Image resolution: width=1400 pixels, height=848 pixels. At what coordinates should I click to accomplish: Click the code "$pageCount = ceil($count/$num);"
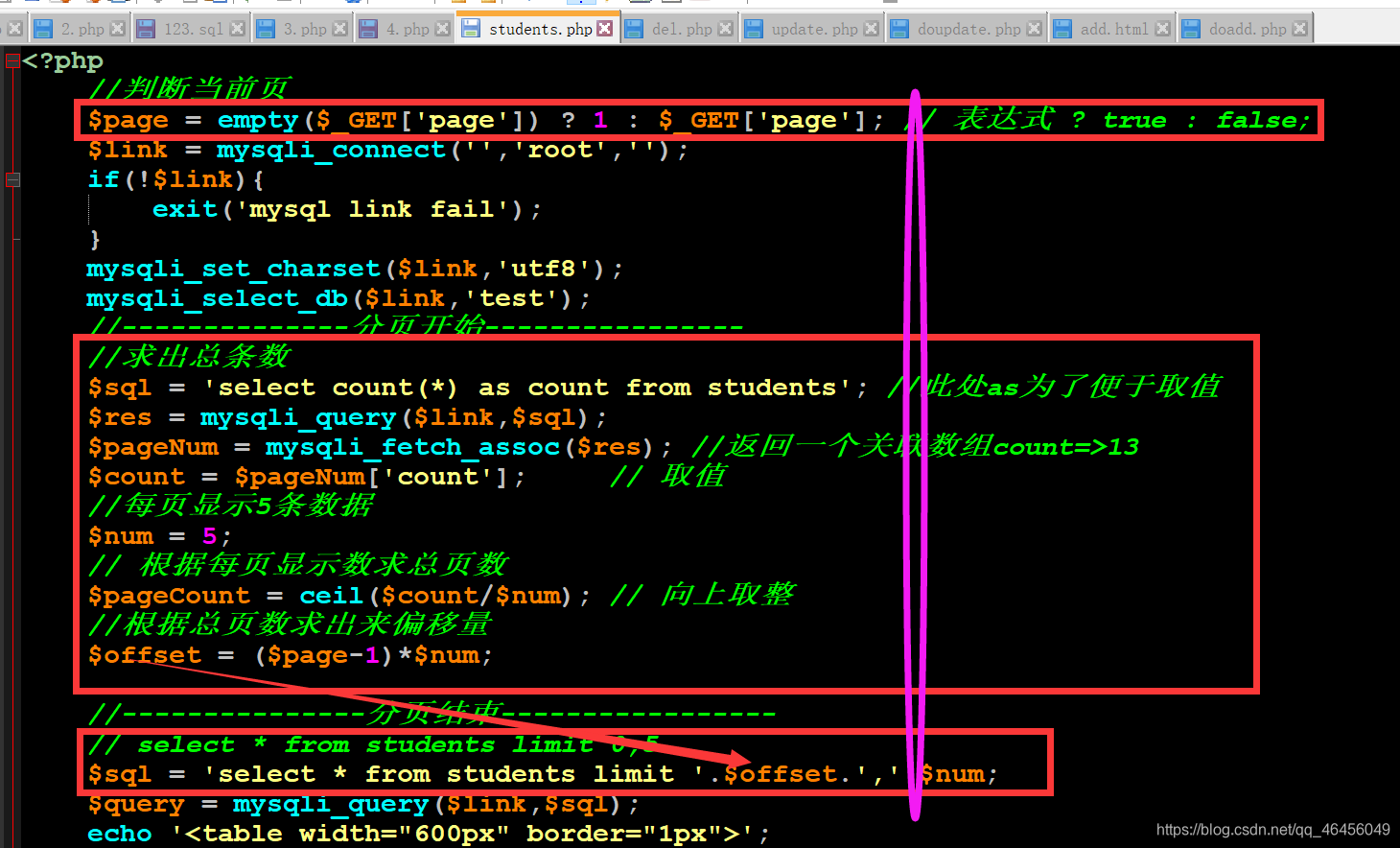(339, 596)
